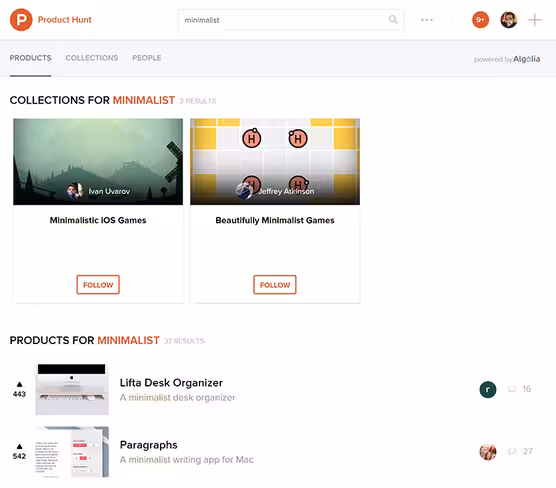556x488 pixels.
Task: Click the Product Hunt logo icon
Action: pos(21,20)
